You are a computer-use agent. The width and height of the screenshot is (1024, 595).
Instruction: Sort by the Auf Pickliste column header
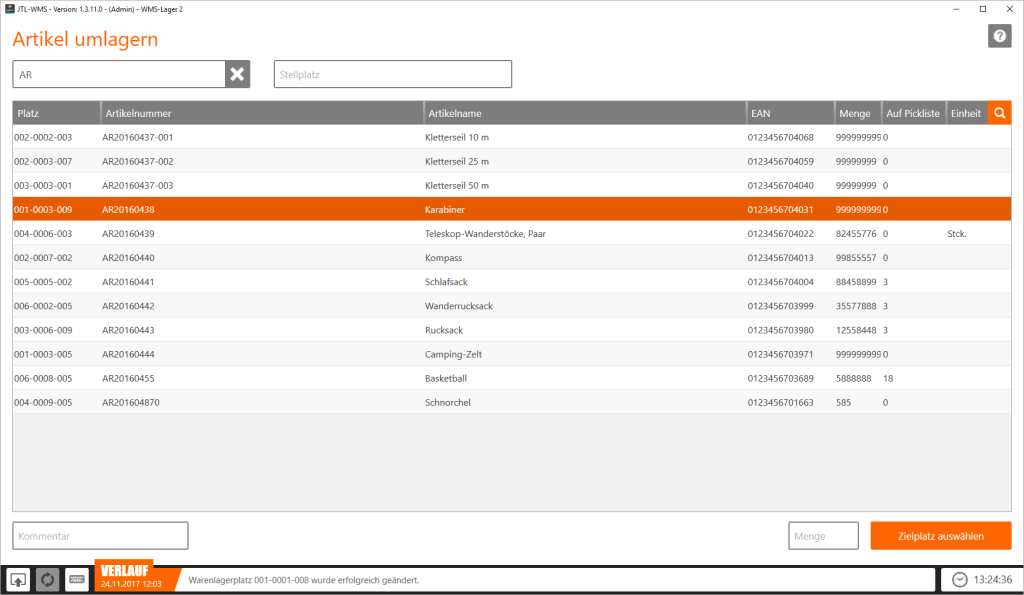pyautogui.click(x=913, y=113)
